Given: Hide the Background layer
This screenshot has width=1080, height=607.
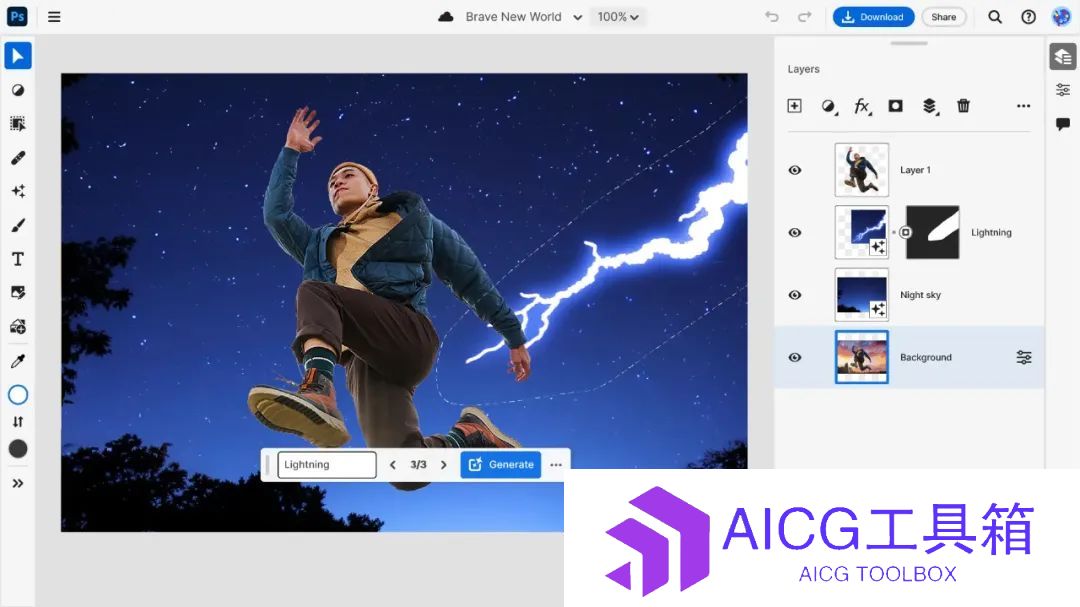Looking at the screenshot, I should [795, 358].
